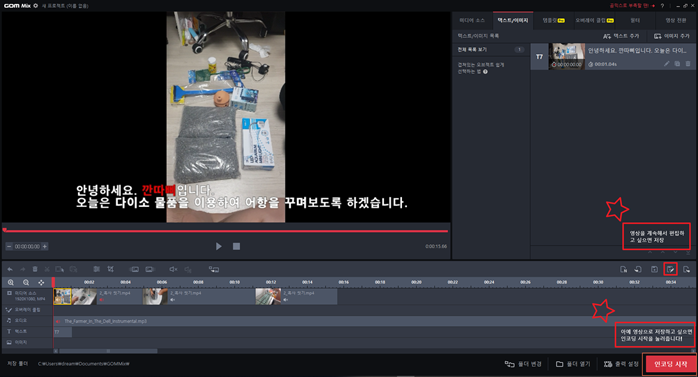
Task: Select the Overlay Clip track header
Action: tap(27, 310)
